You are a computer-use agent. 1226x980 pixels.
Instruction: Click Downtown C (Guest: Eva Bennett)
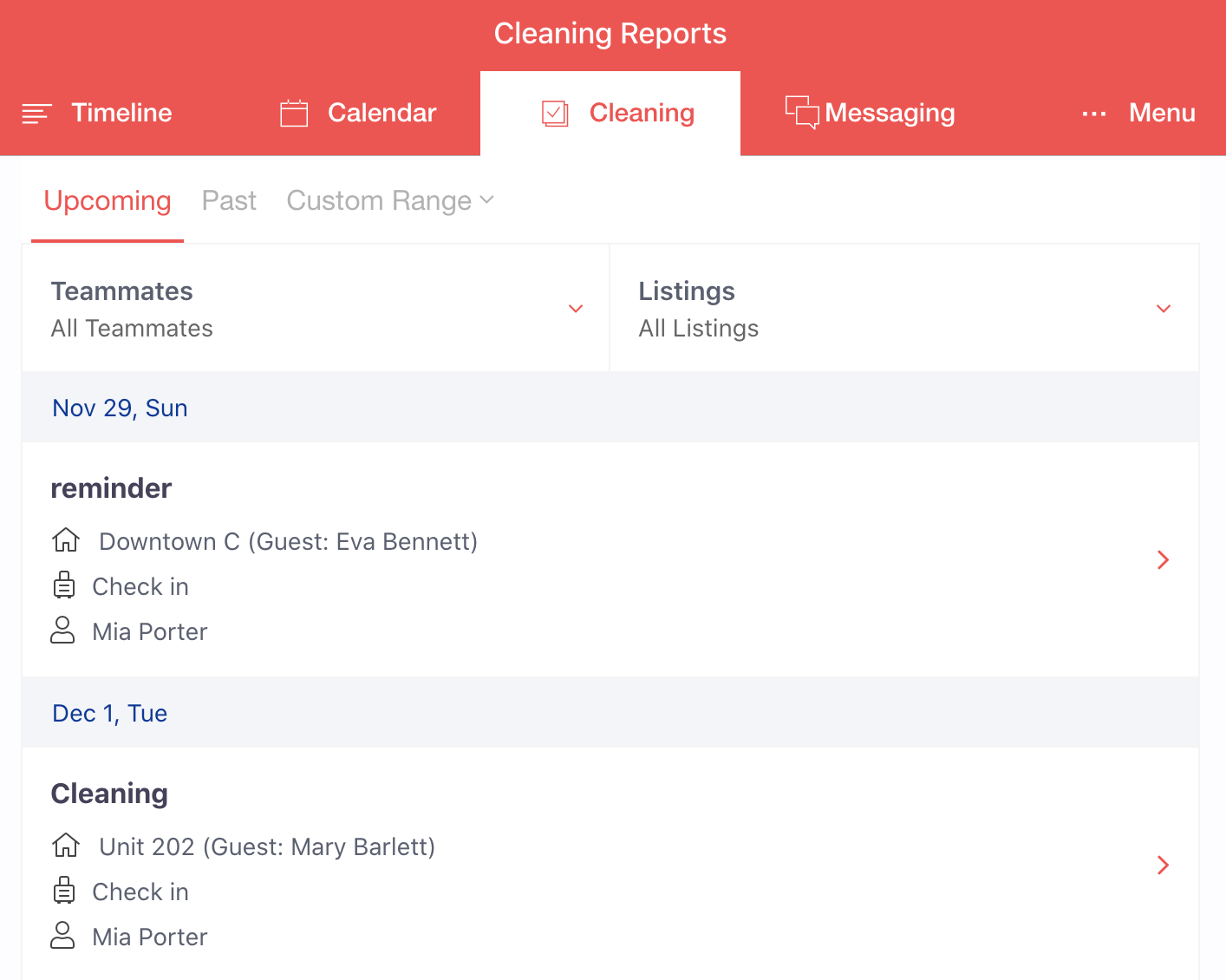[x=289, y=541]
